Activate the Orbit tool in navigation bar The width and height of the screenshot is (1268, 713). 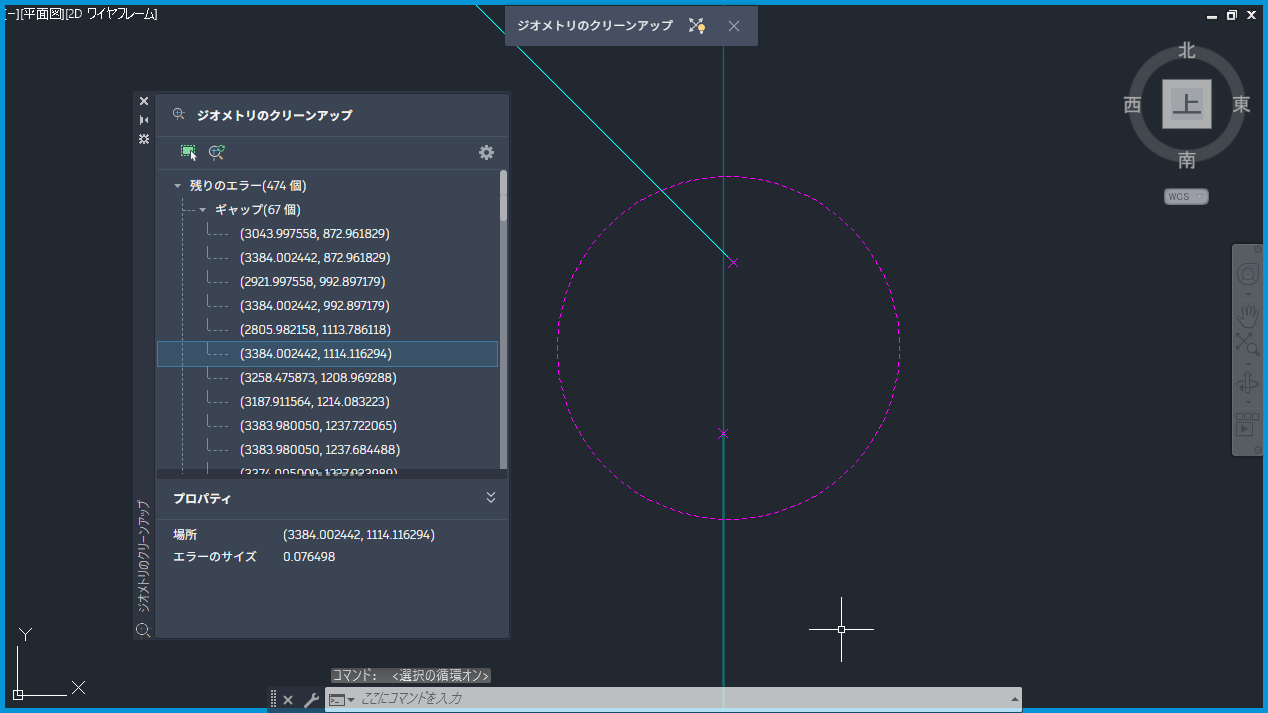tap(1248, 383)
